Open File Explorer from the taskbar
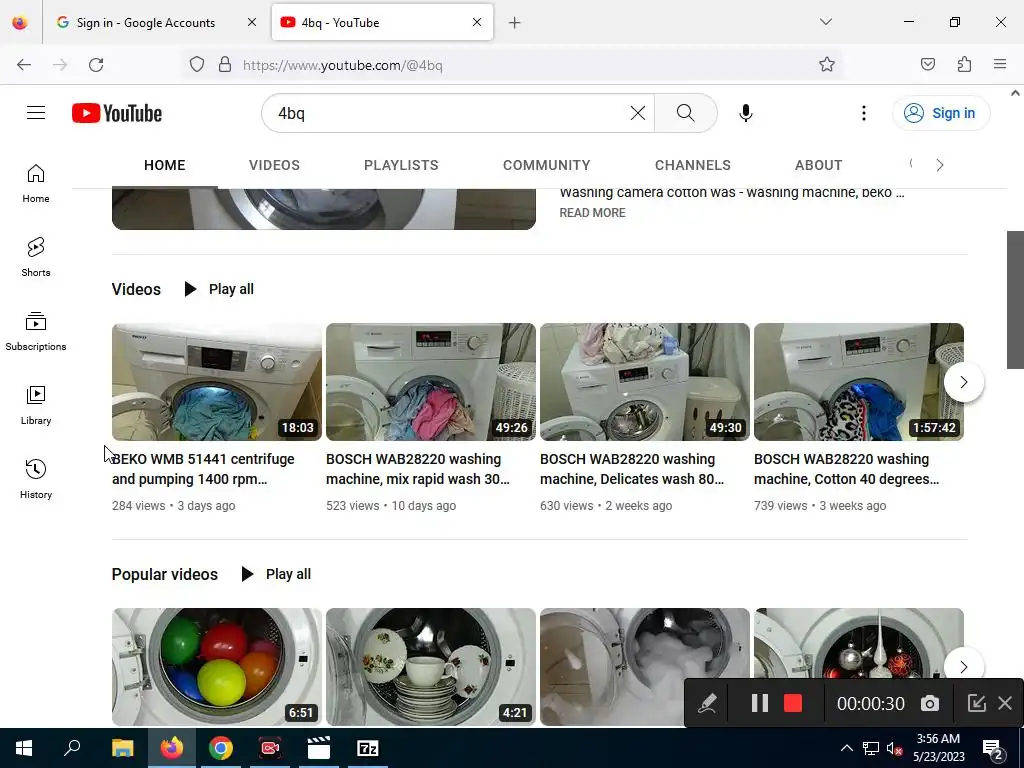 [x=122, y=748]
